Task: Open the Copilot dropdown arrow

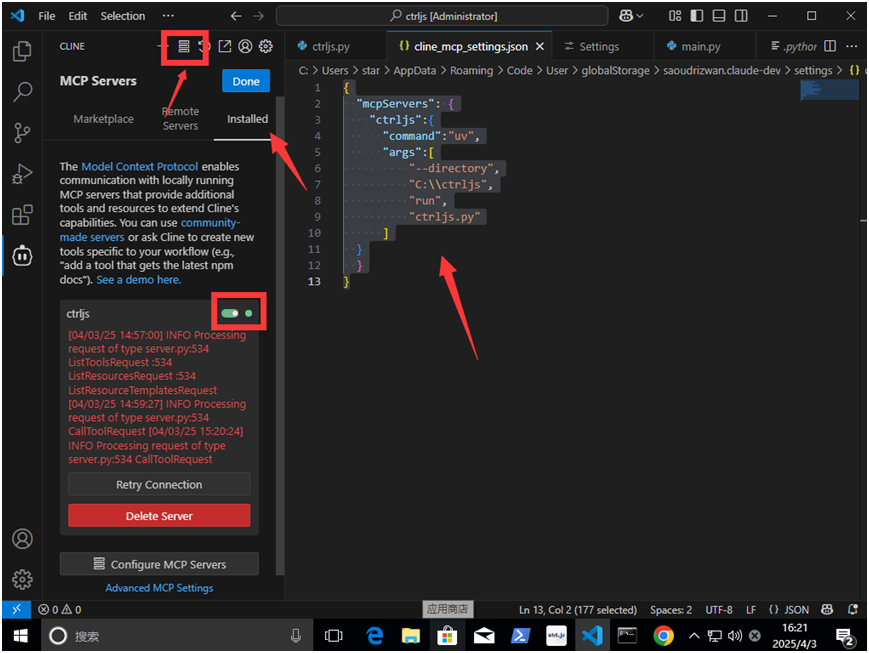Action: coord(640,16)
